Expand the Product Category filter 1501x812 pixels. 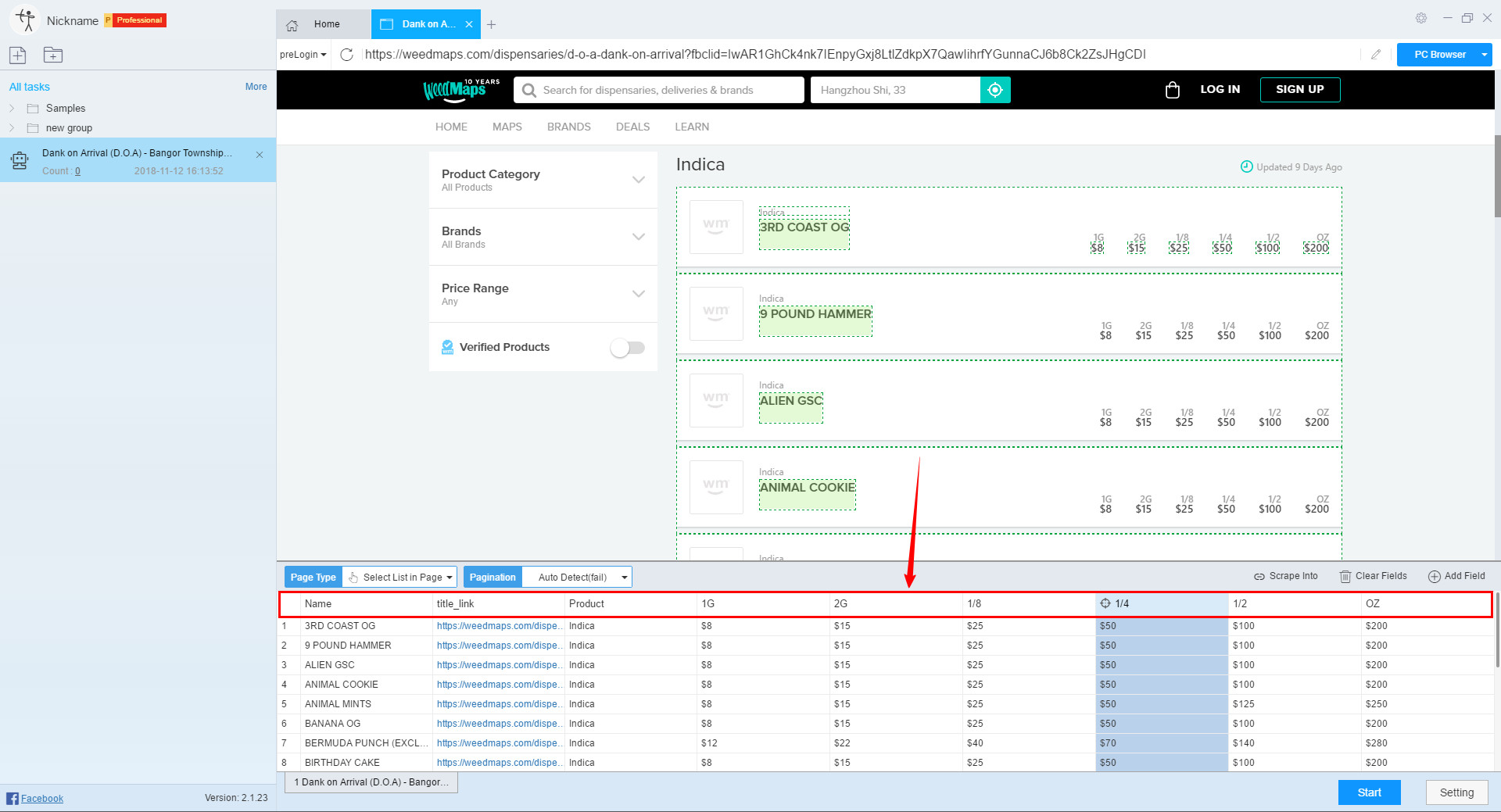coord(639,180)
